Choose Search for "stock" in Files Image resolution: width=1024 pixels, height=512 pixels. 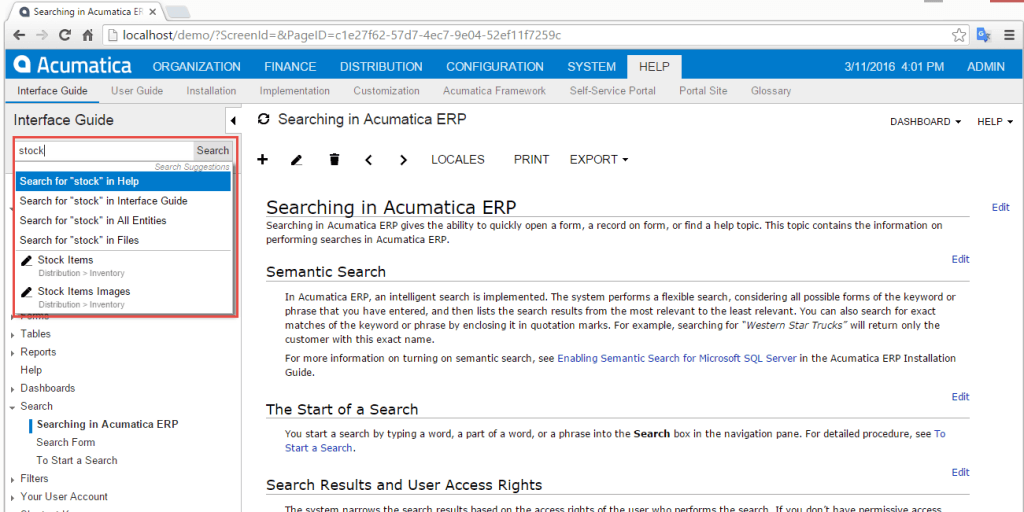(x=123, y=240)
